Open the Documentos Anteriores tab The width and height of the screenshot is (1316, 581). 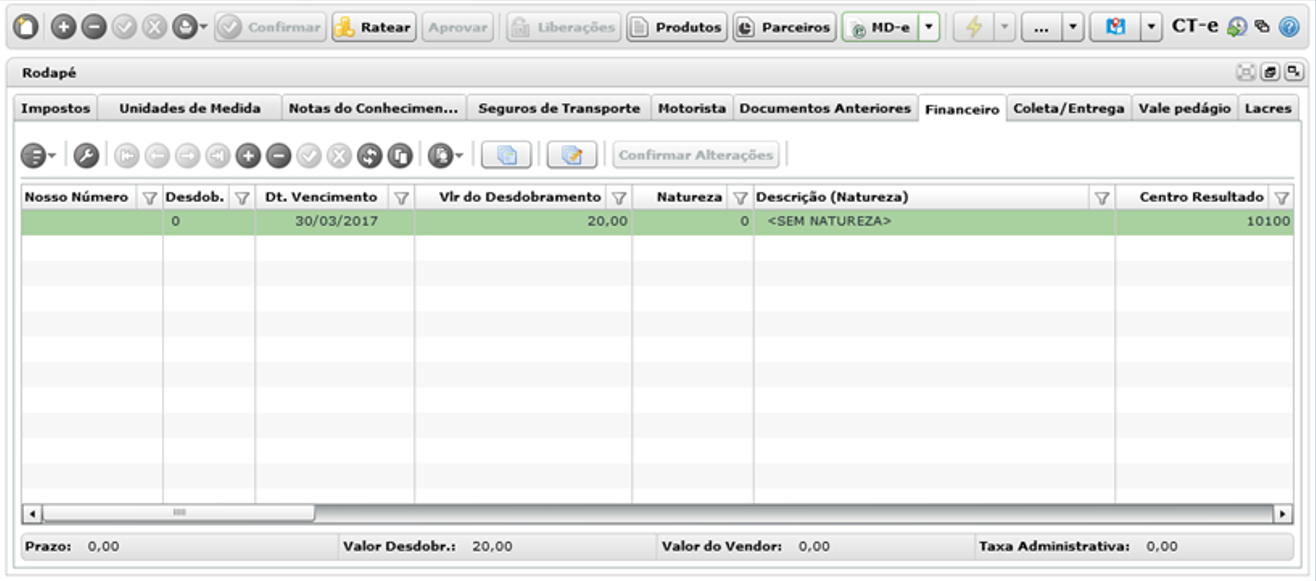(x=825, y=108)
